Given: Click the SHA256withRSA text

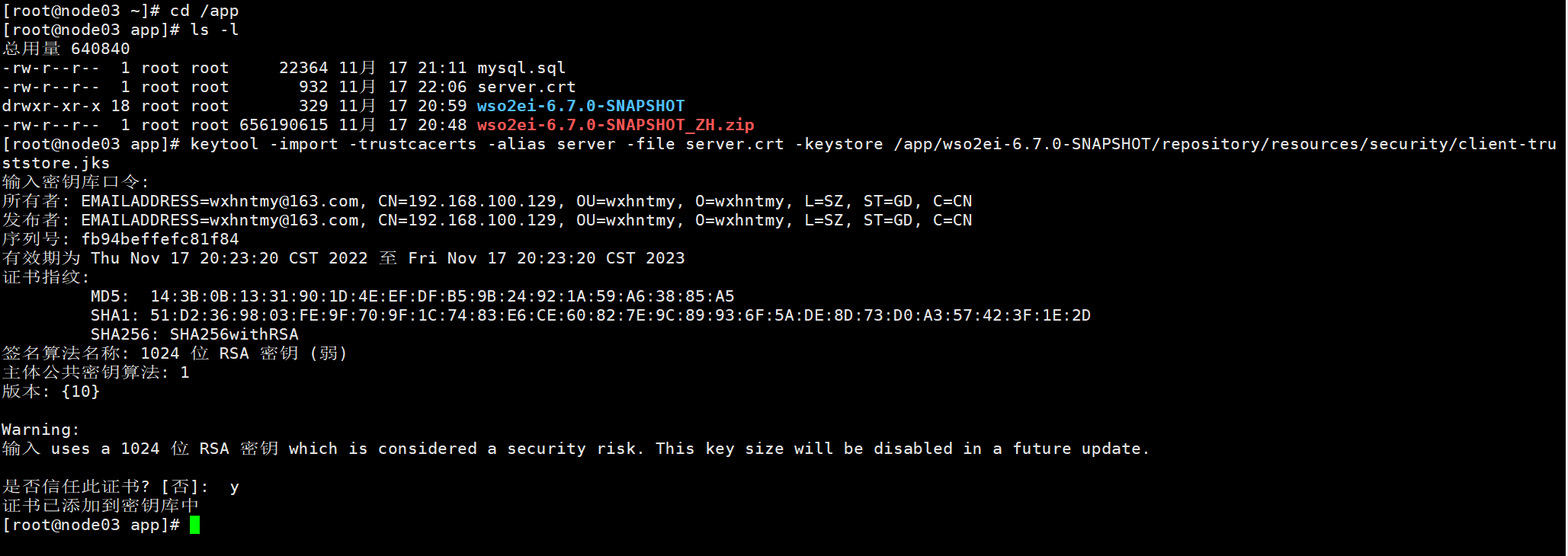Looking at the screenshot, I should (x=234, y=334).
